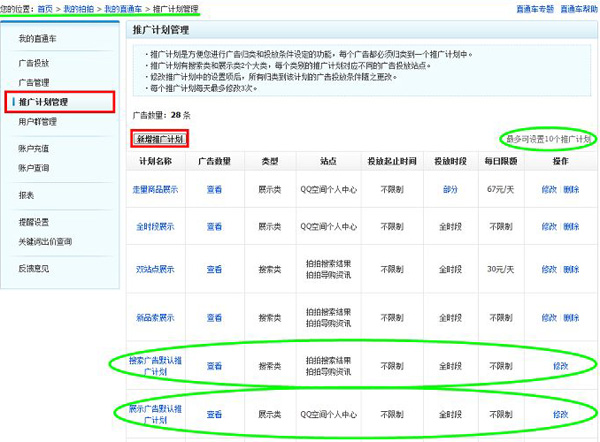The height and width of the screenshot is (442, 600).
Task: Open 展示广告默认推广计划 plan link
Action: pyautogui.click(x=155, y=414)
